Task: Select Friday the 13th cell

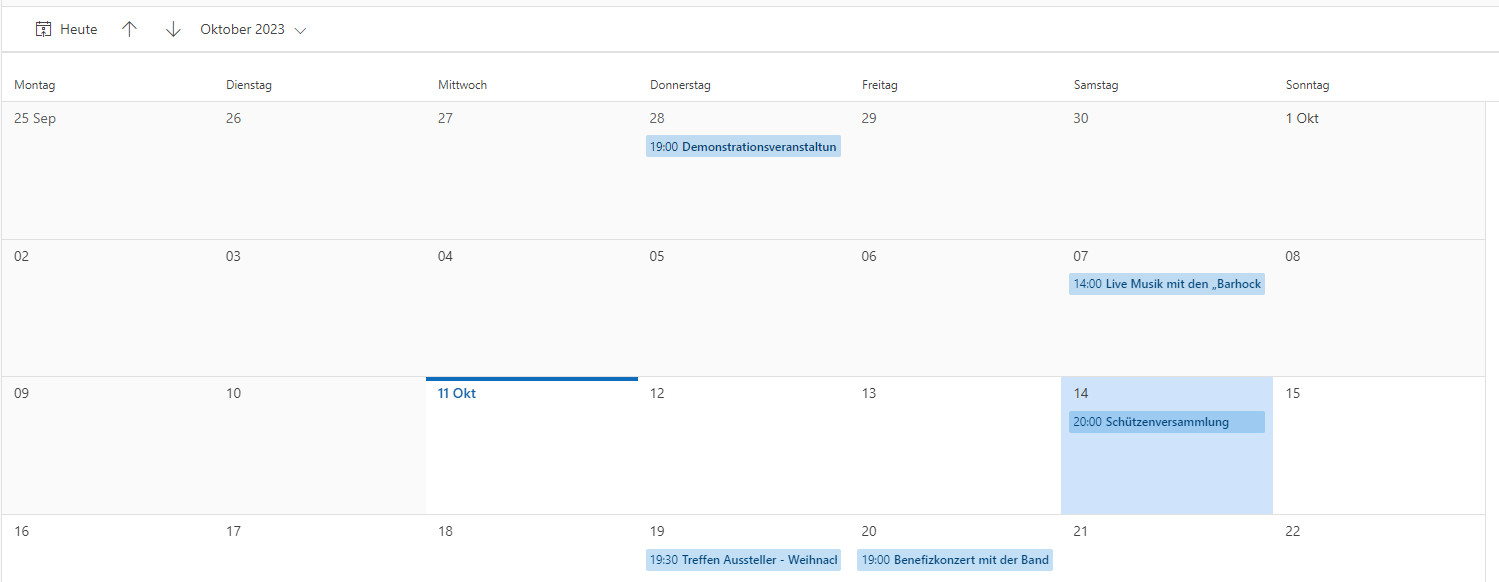Action: (x=955, y=446)
